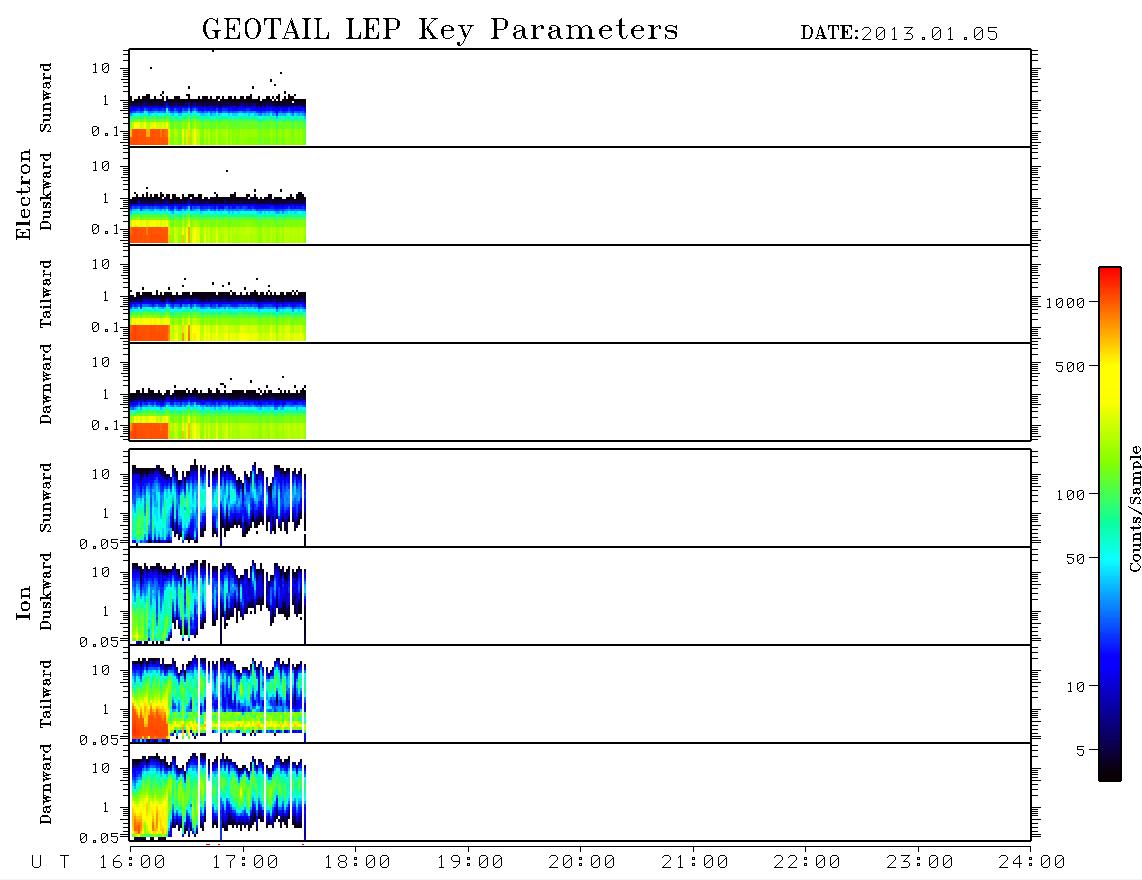Select the Ion Dawnward panel label
Image resolution: width=1142 pixels, height=880 pixels.
[46, 784]
